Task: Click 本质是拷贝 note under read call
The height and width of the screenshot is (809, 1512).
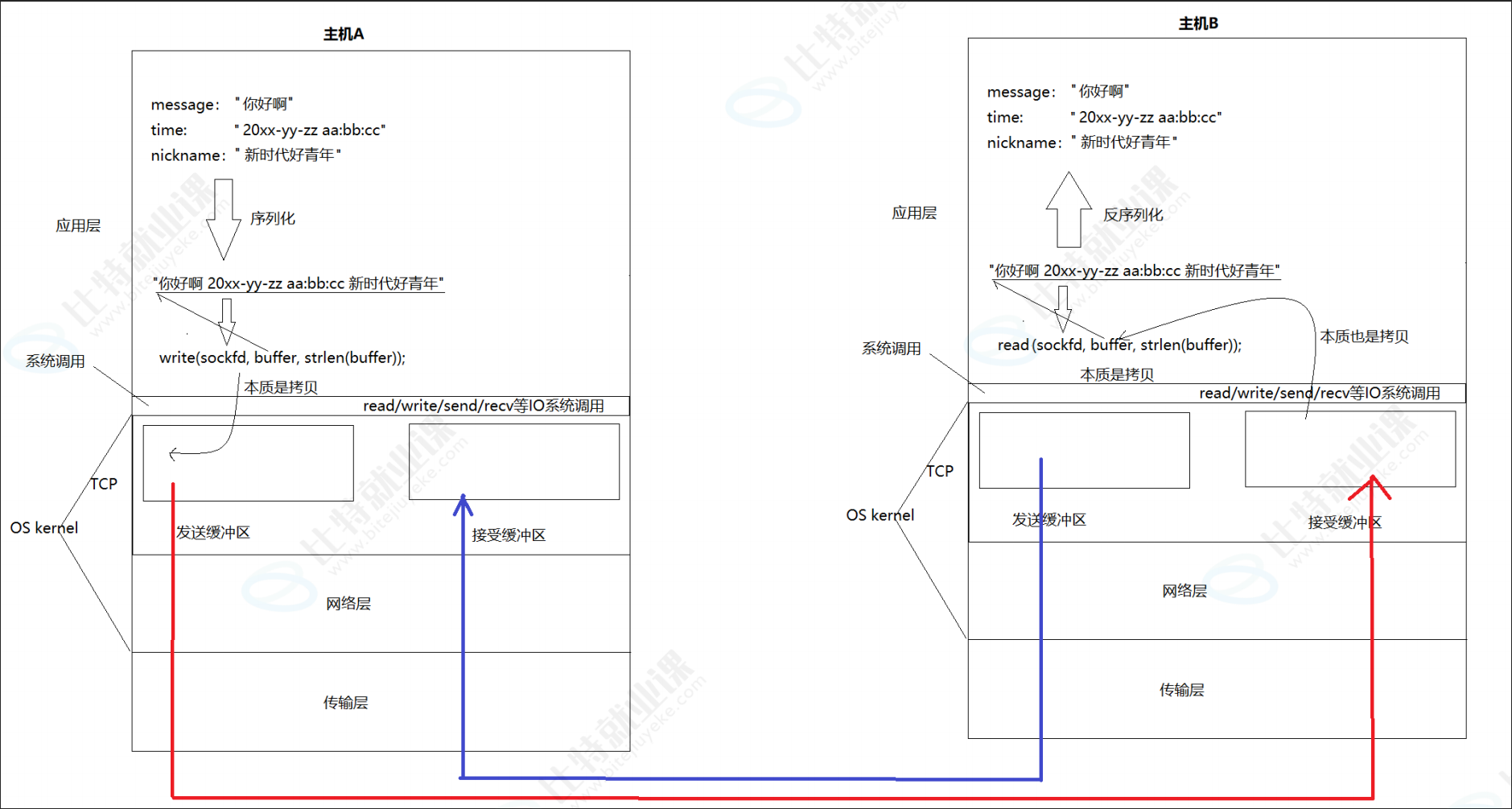Action: pos(1117,374)
